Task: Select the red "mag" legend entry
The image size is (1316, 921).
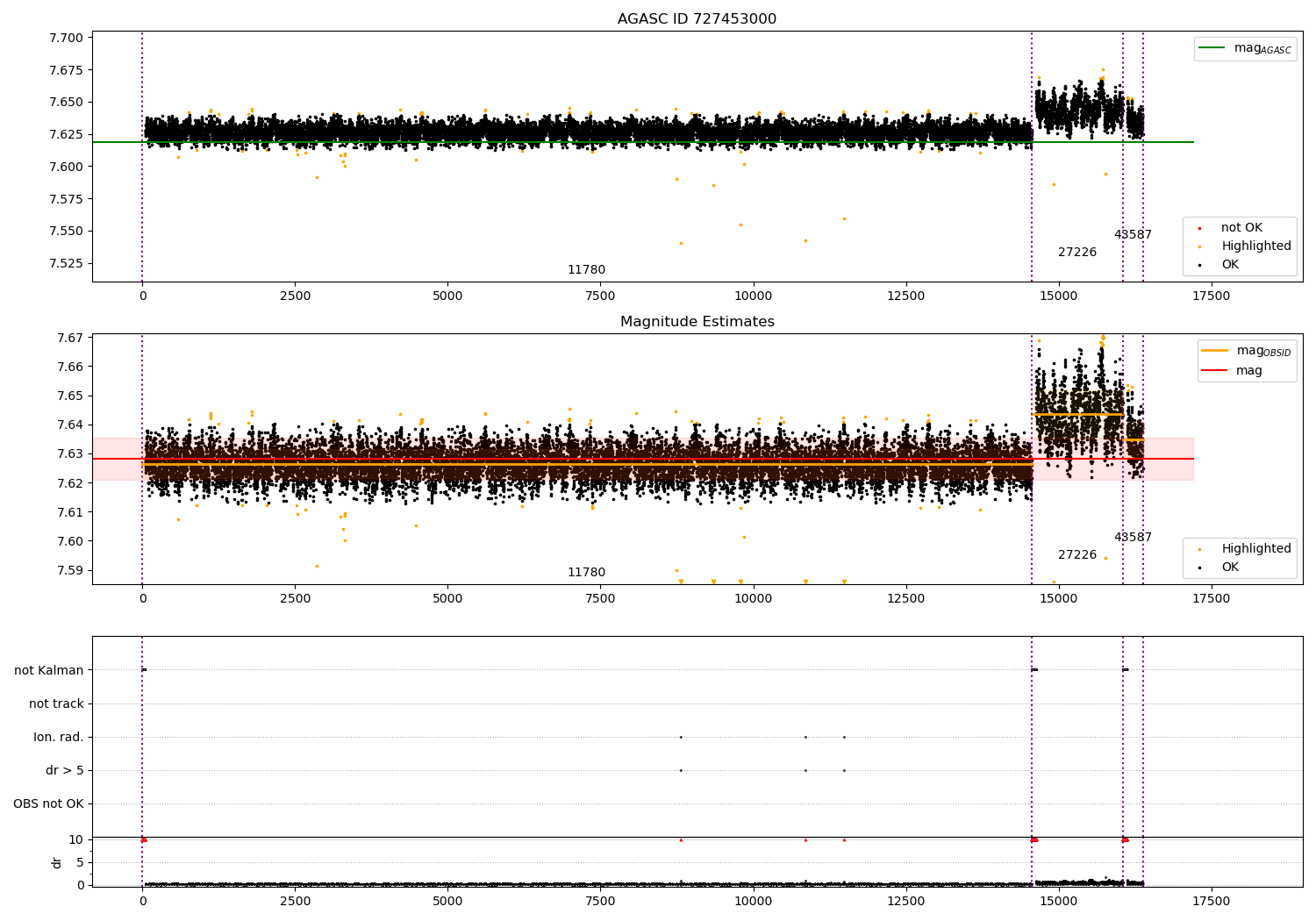Action: [1248, 371]
